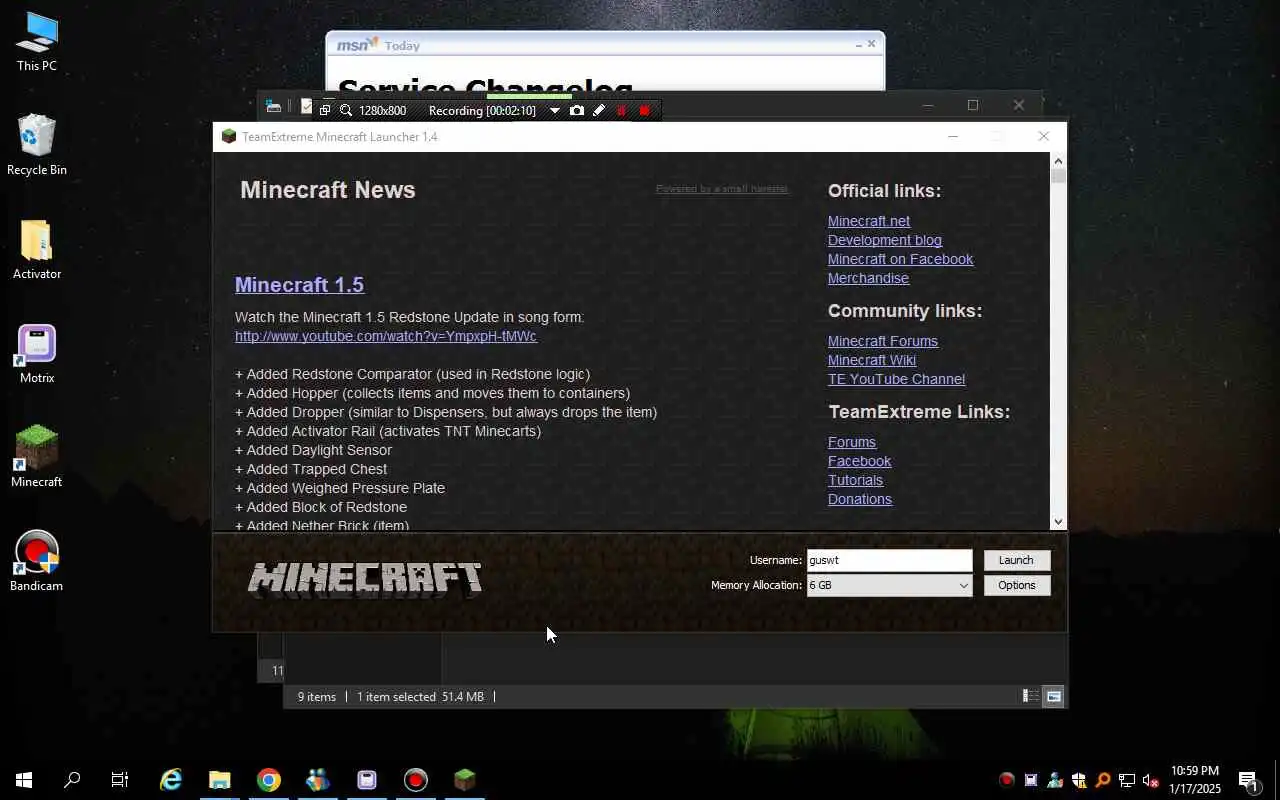Open the Windows Start menu

click(24, 780)
